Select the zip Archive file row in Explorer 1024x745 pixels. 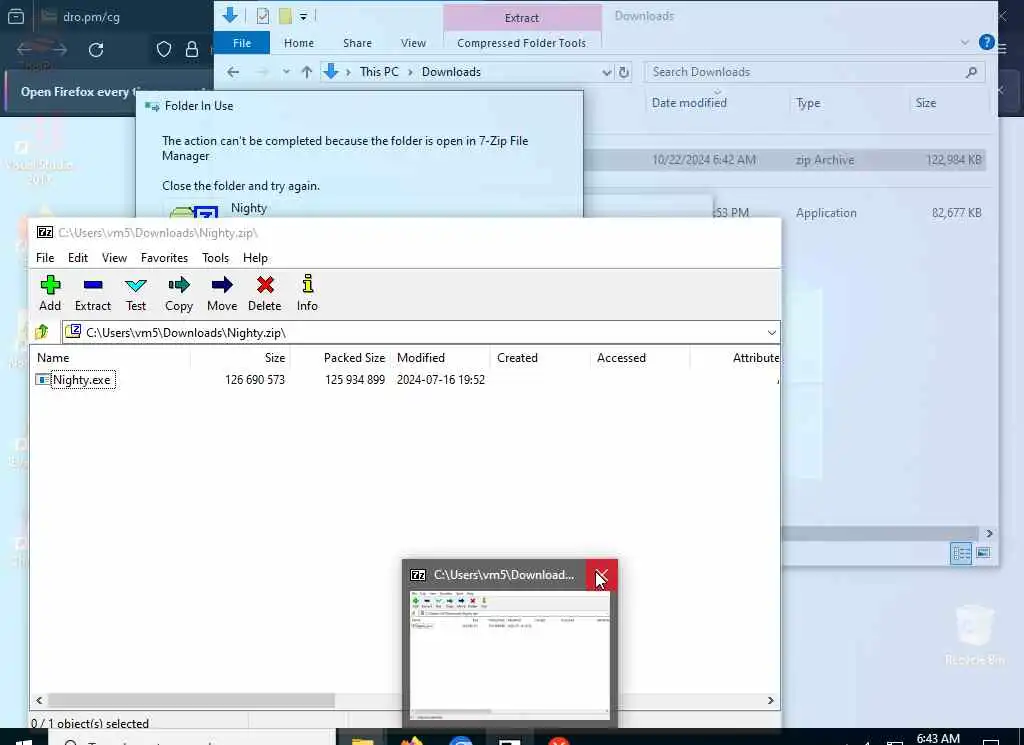click(x=784, y=160)
